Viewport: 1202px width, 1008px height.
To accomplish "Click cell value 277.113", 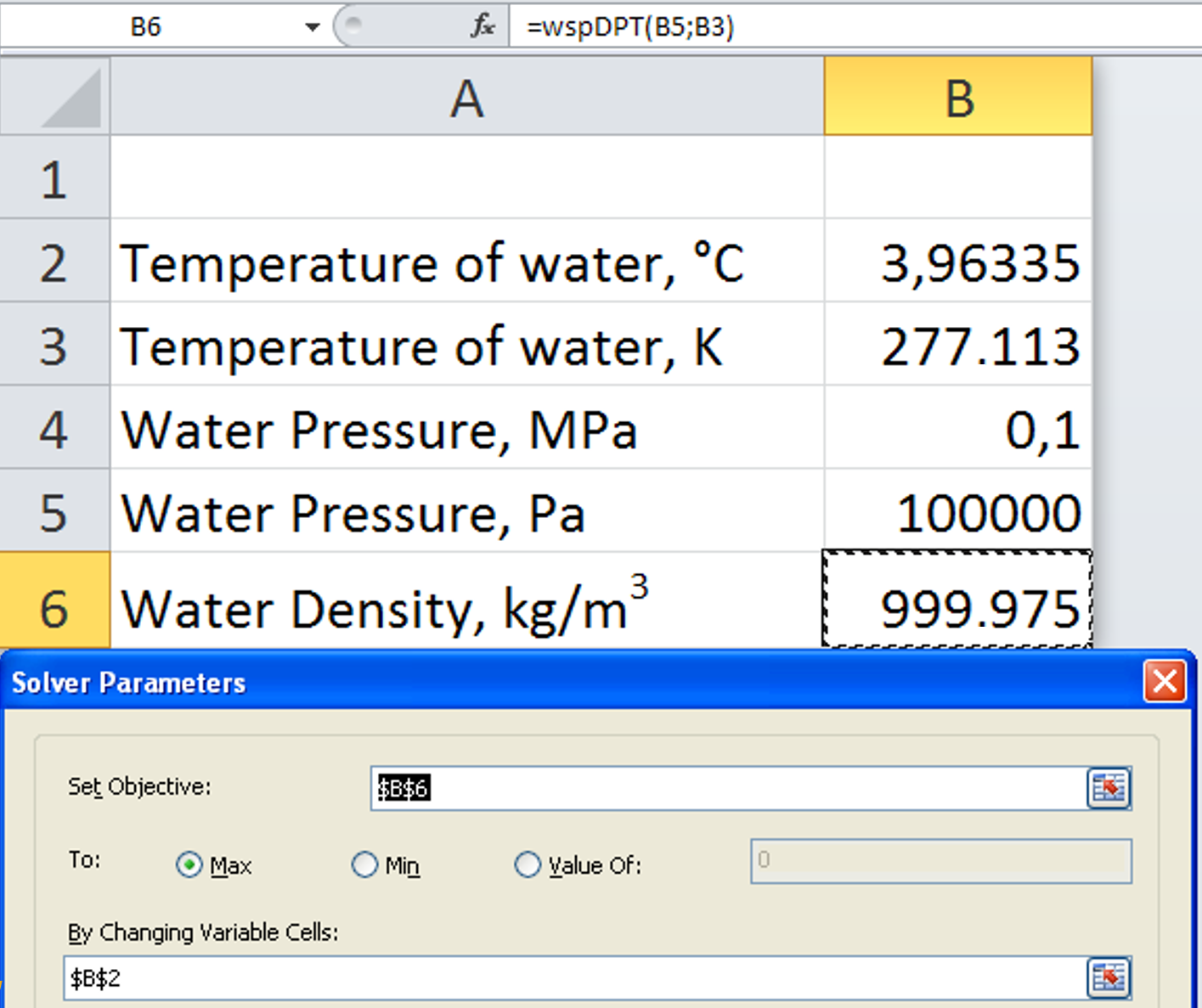I will [958, 344].
